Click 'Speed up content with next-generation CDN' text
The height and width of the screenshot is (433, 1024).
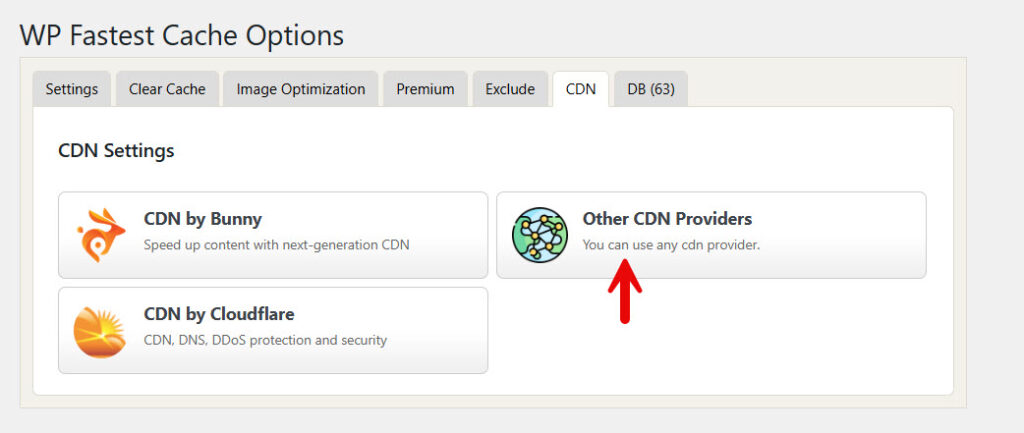(x=276, y=246)
